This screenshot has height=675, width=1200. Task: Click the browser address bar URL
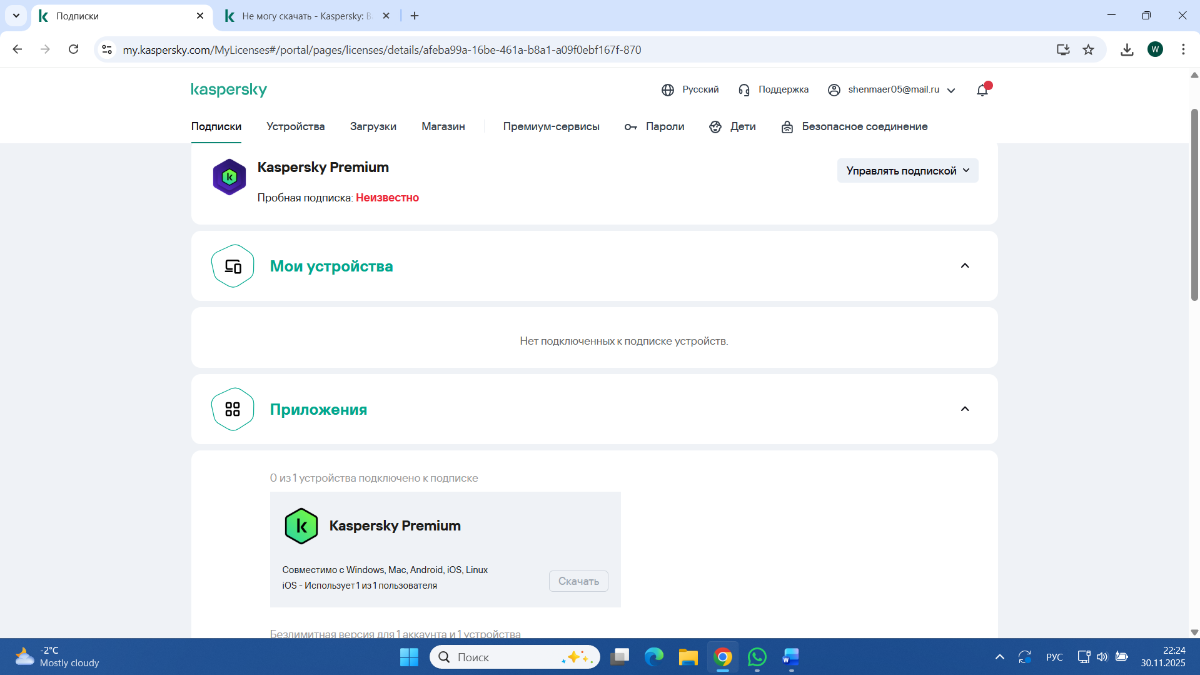click(381, 49)
